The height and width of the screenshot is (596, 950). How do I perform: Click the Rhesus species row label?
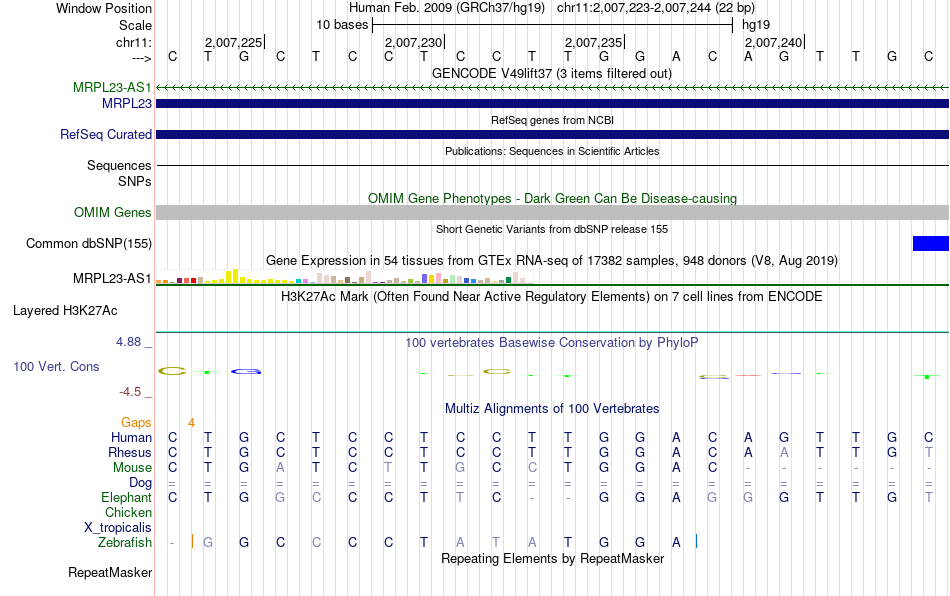pos(130,452)
